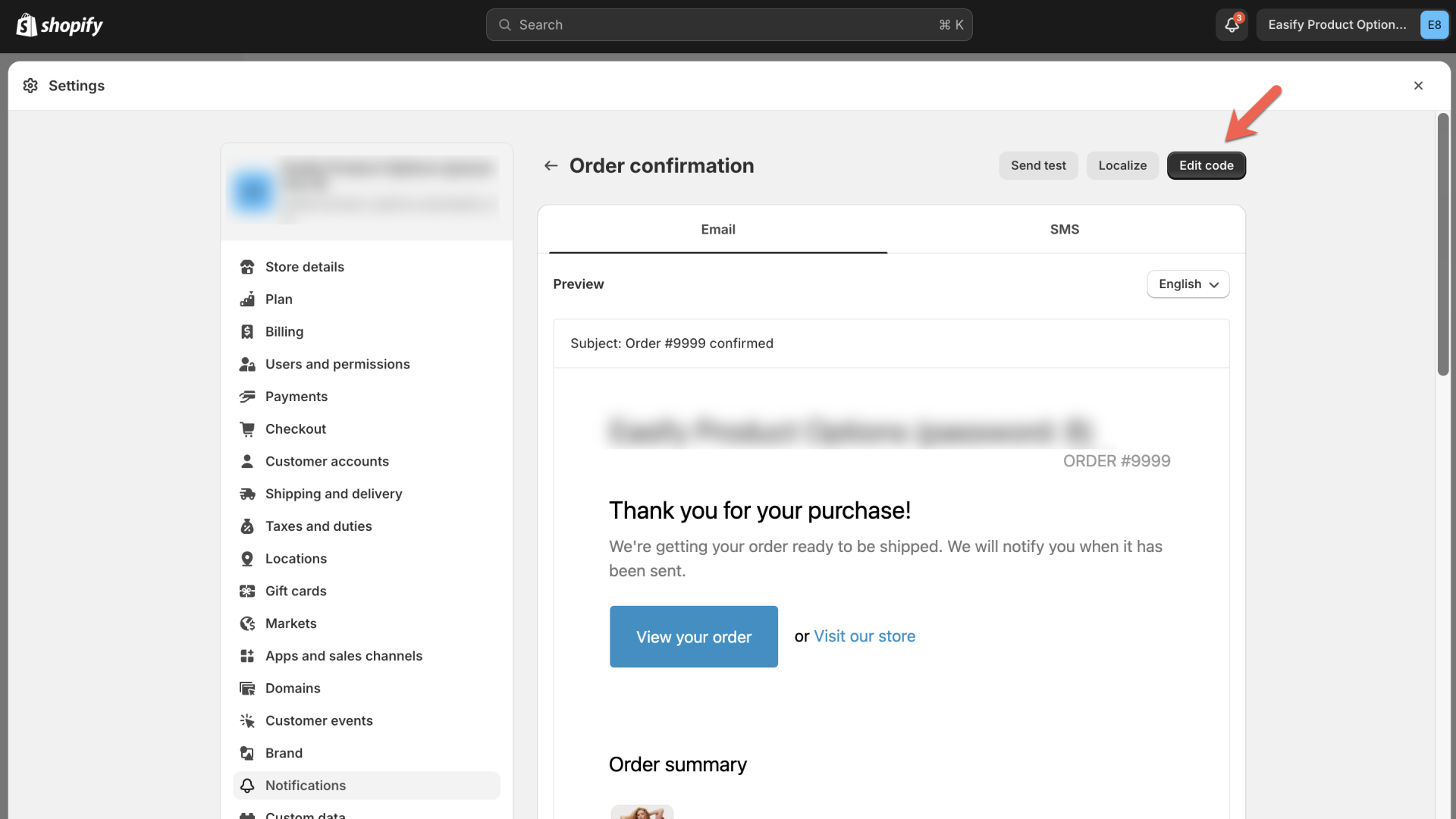Image resolution: width=1456 pixels, height=819 pixels.
Task: Click the Shopify logo
Action: pyautogui.click(x=59, y=24)
